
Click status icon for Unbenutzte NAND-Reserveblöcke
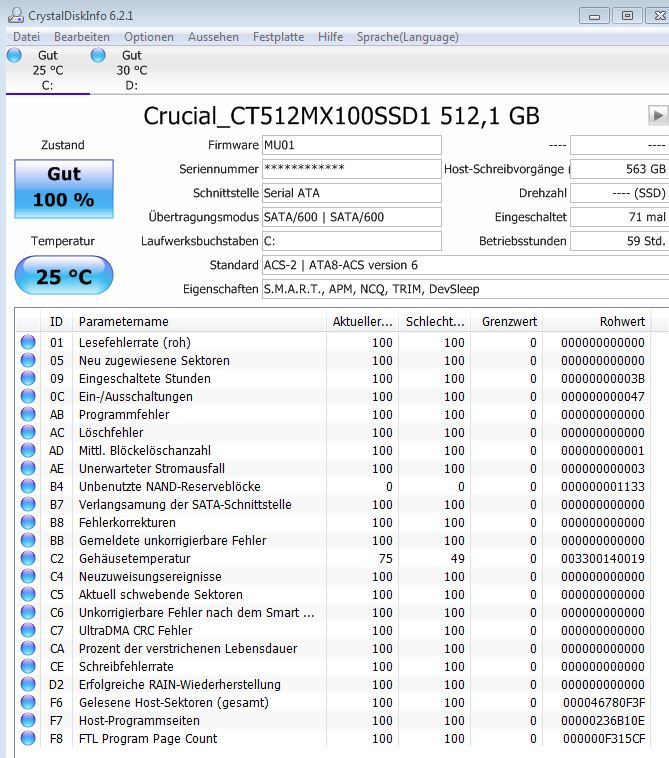point(28,486)
